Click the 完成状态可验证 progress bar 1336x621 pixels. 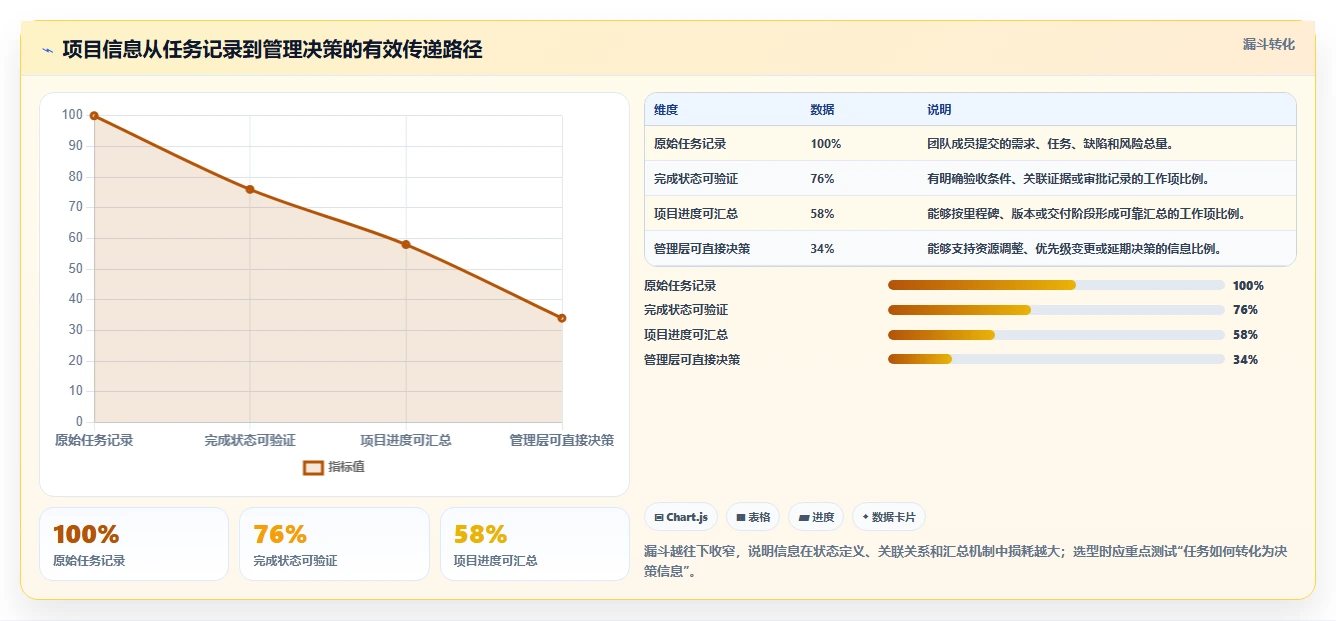click(1056, 310)
